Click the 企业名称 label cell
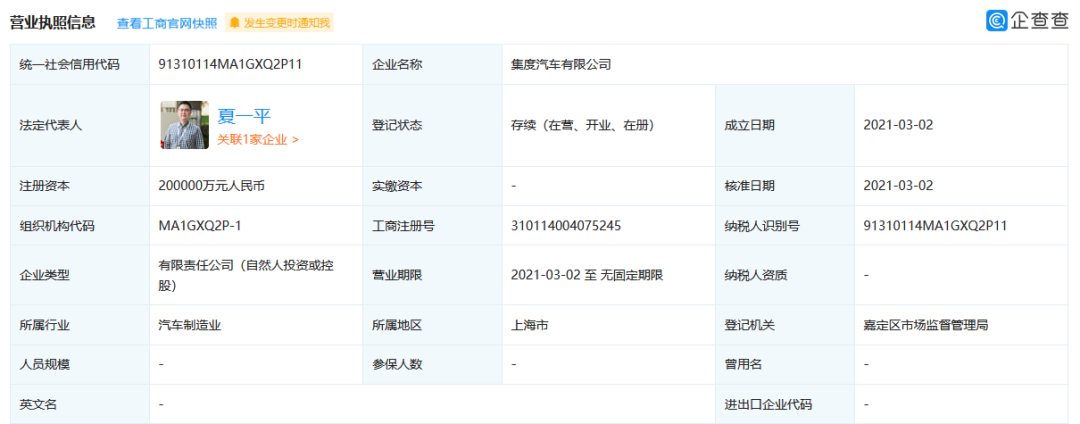Image resolution: width=1080 pixels, height=424 pixels. pos(432,65)
